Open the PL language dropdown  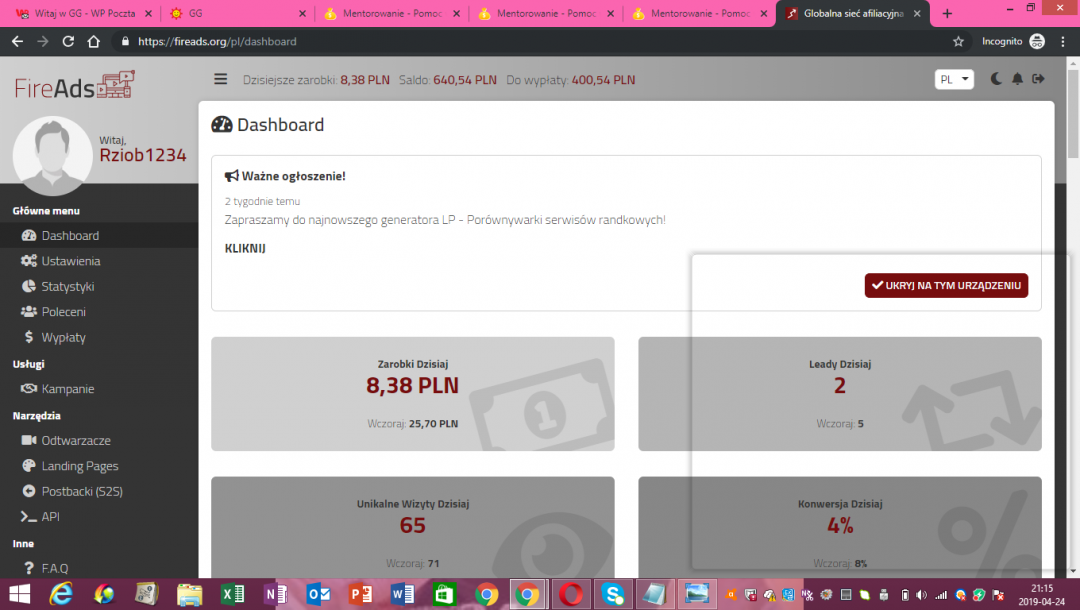[x=954, y=80]
